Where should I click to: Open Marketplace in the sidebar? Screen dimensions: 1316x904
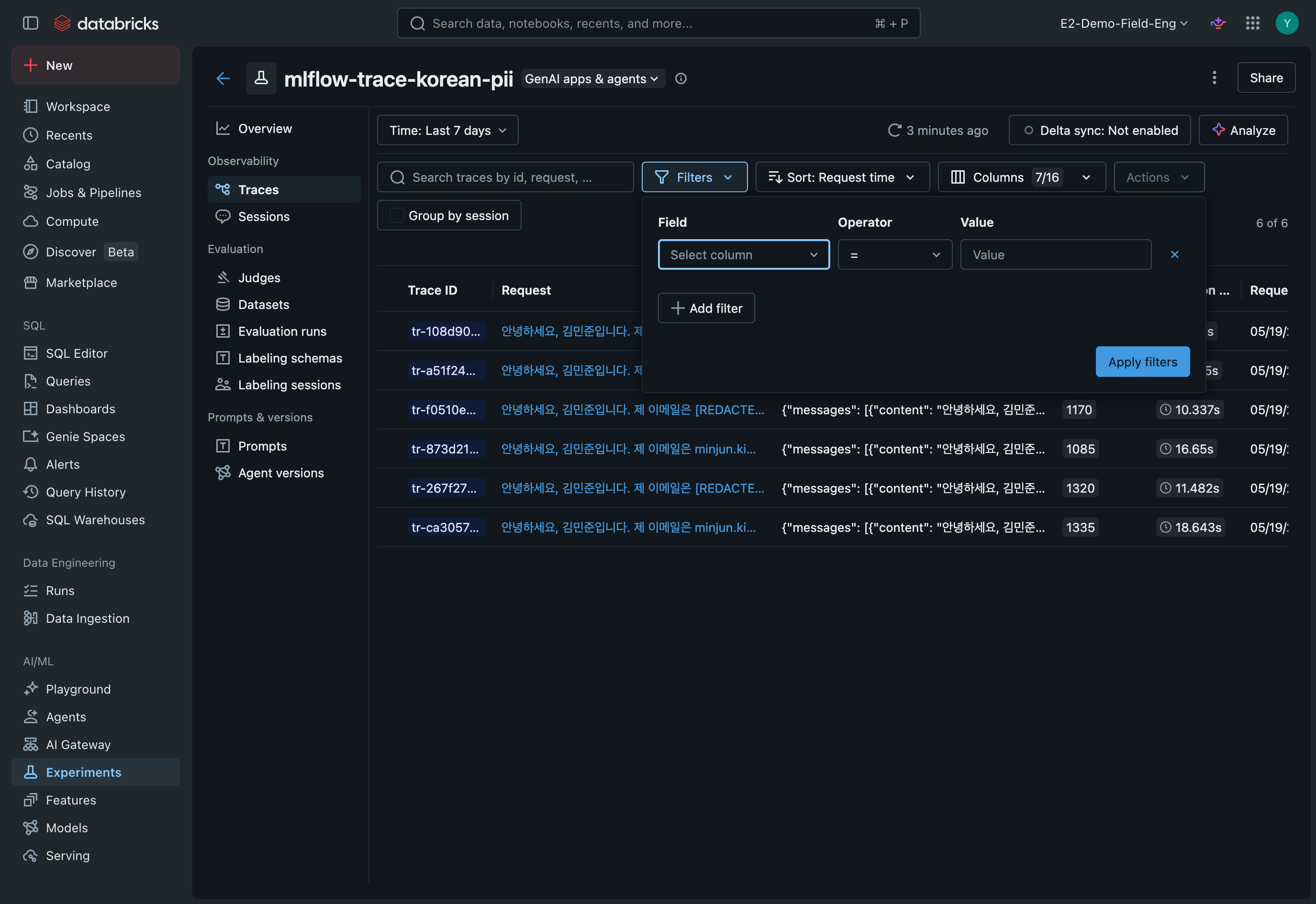pos(95,282)
